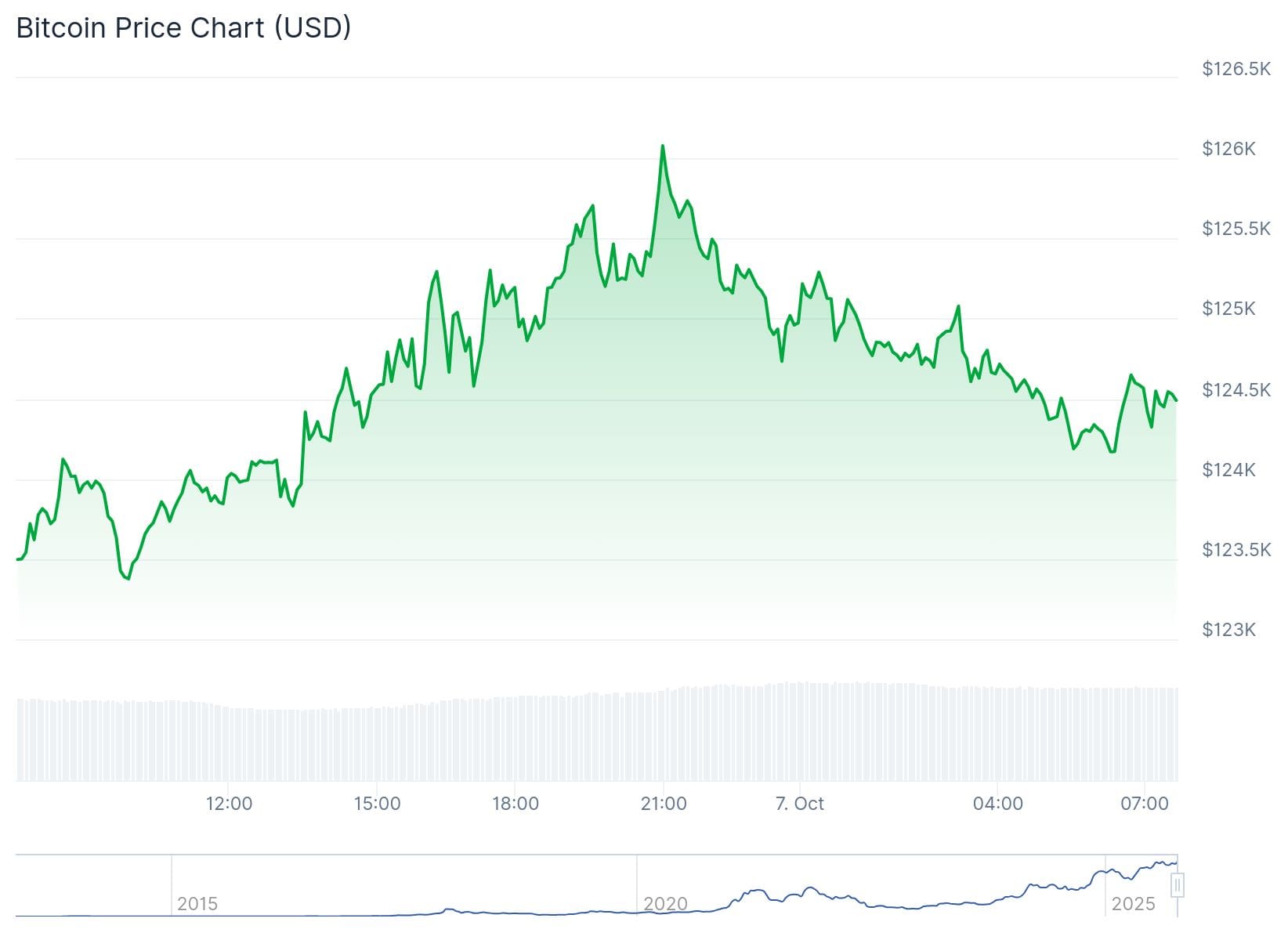
Task: Click the highest price peak on the chart
Action: tap(663, 146)
